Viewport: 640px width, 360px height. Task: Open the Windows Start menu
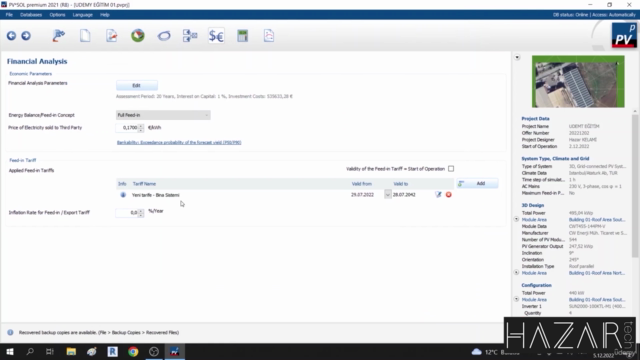click(10, 351)
